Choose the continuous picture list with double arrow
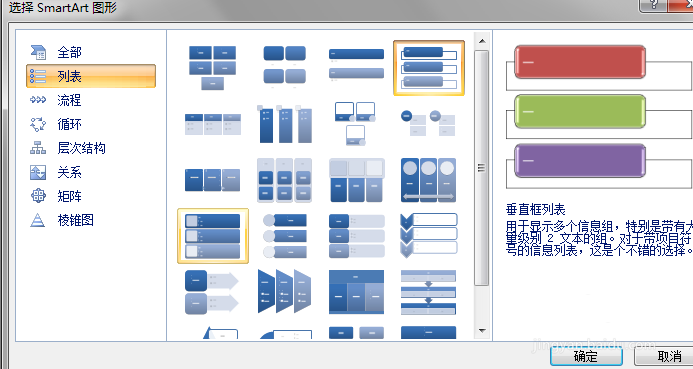The width and height of the screenshot is (693, 369). (x=429, y=180)
